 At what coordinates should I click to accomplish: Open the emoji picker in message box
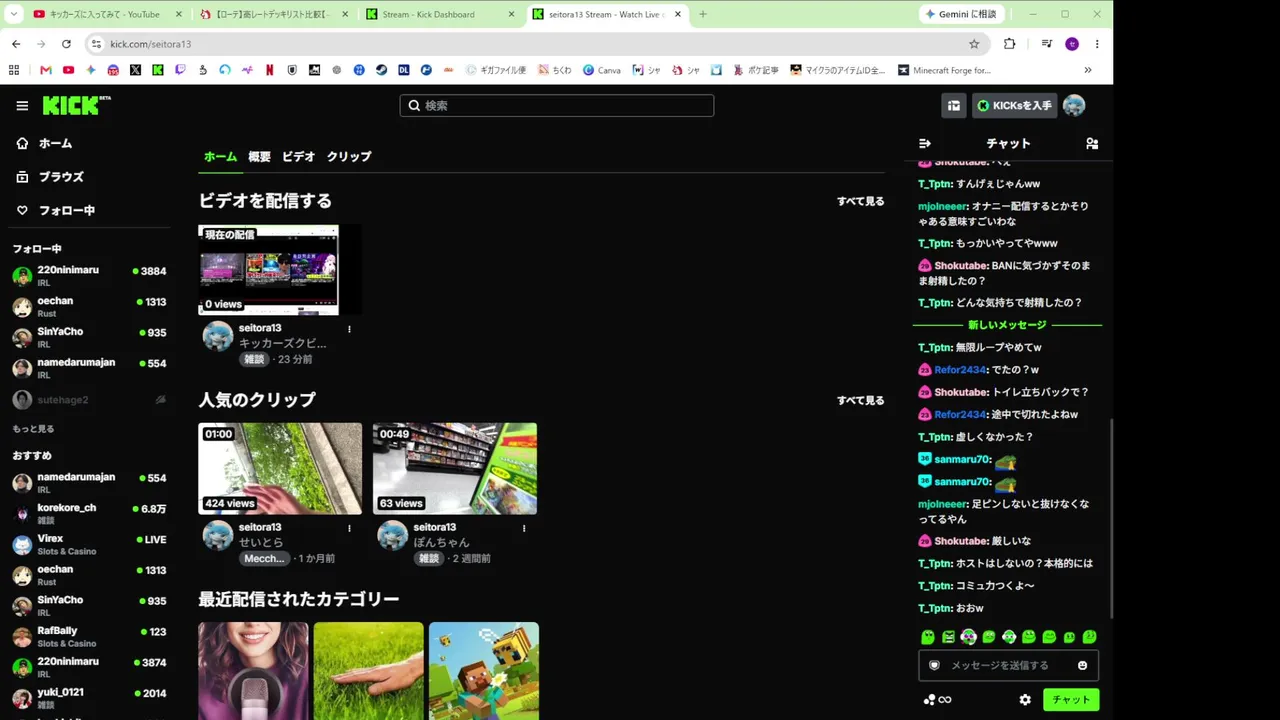[1082, 666]
